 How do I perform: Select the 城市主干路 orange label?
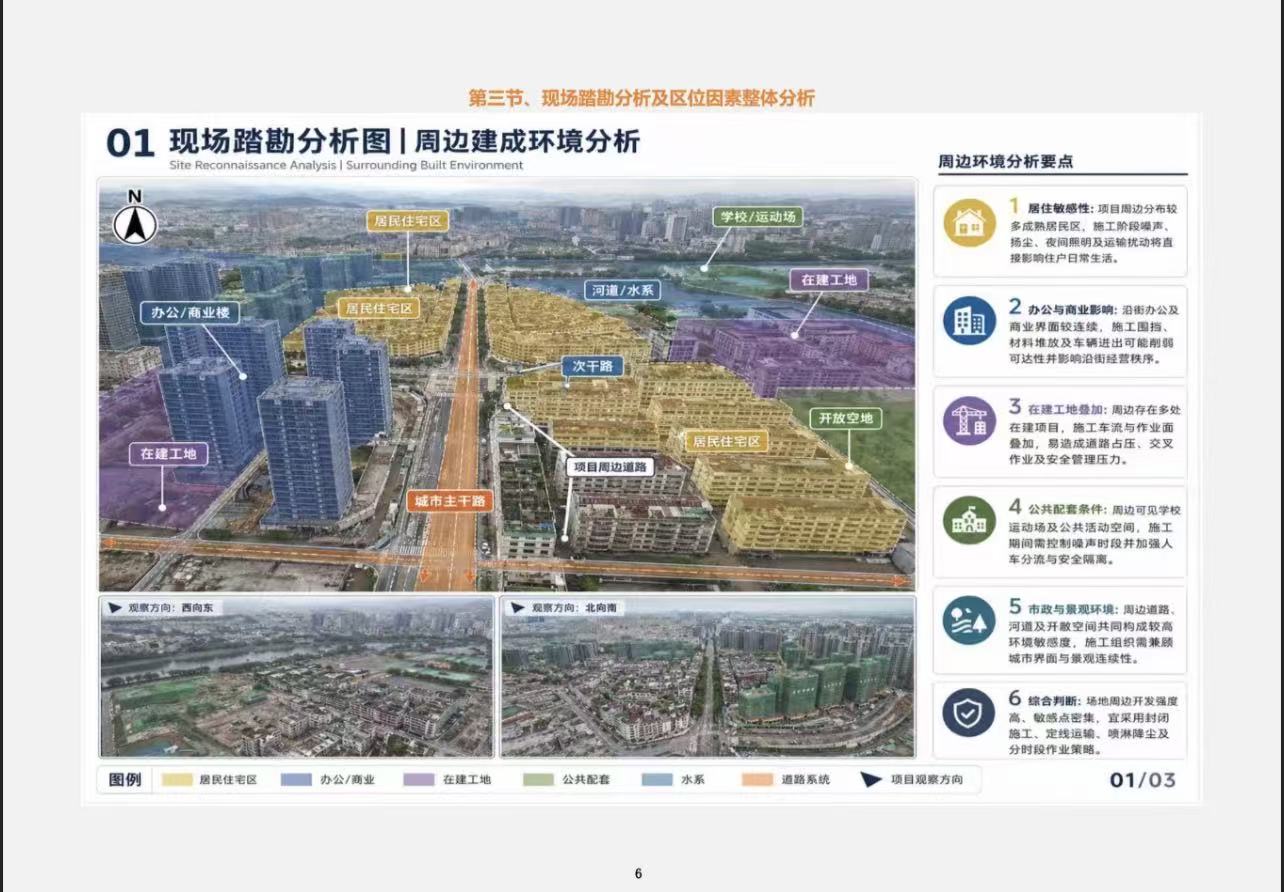point(450,500)
